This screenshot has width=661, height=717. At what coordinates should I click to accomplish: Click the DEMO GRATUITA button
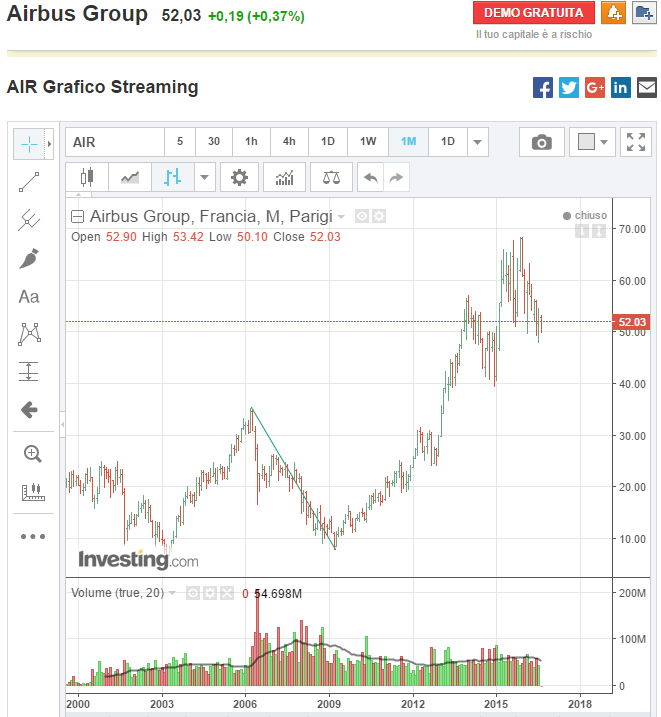(533, 13)
